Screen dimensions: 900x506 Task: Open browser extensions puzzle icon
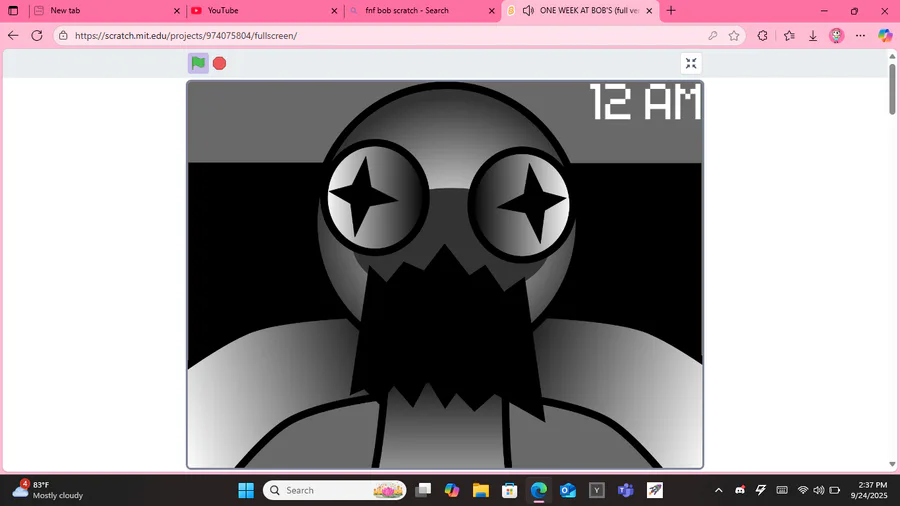pos(762,36)
